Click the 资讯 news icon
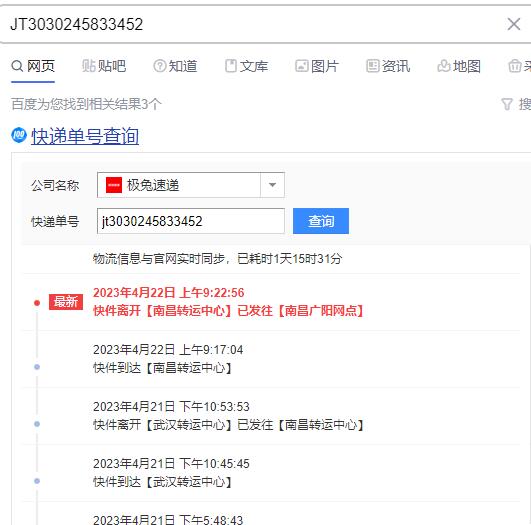 point(373,66)
